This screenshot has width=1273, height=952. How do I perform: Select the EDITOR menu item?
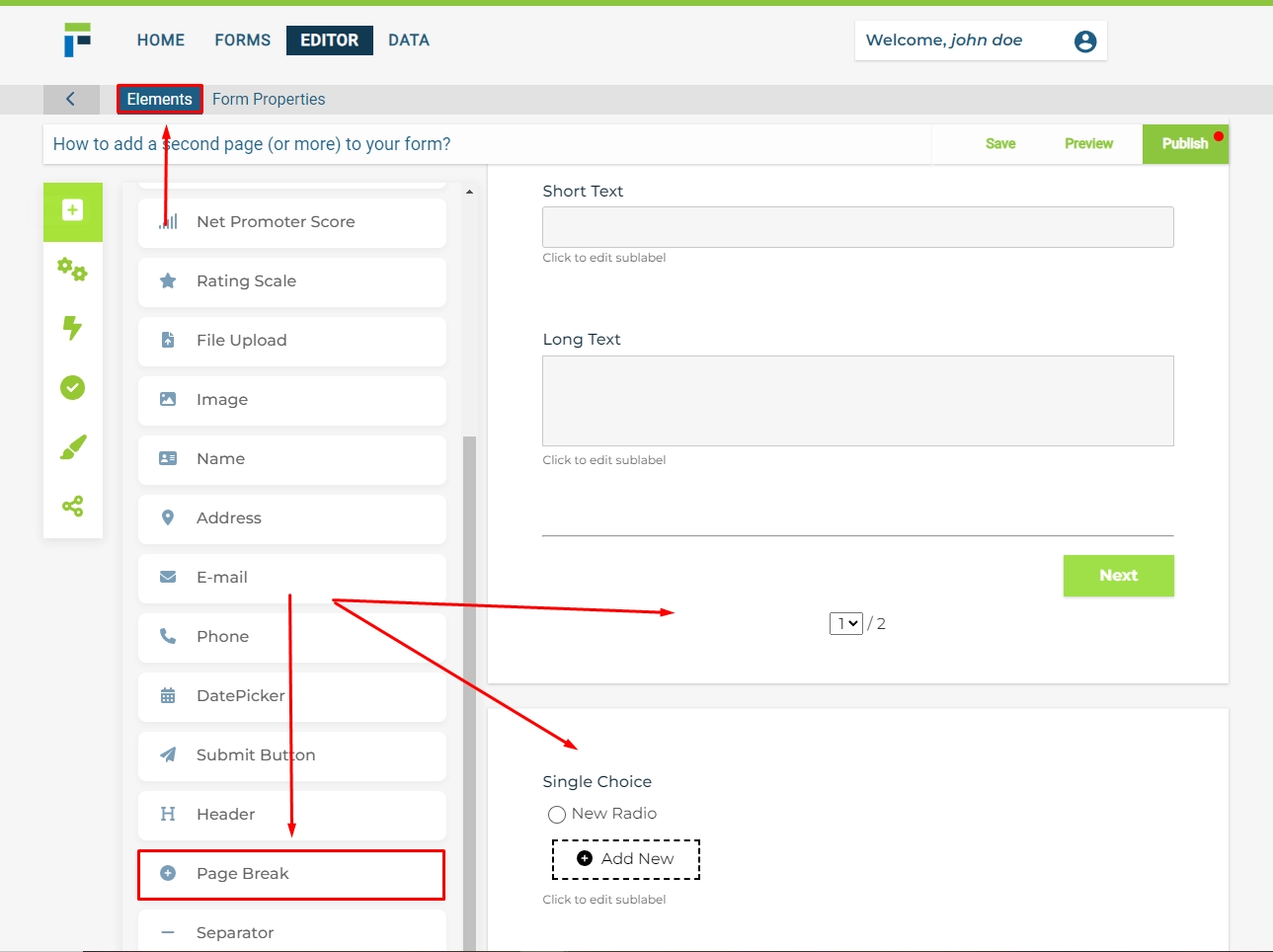330,40
